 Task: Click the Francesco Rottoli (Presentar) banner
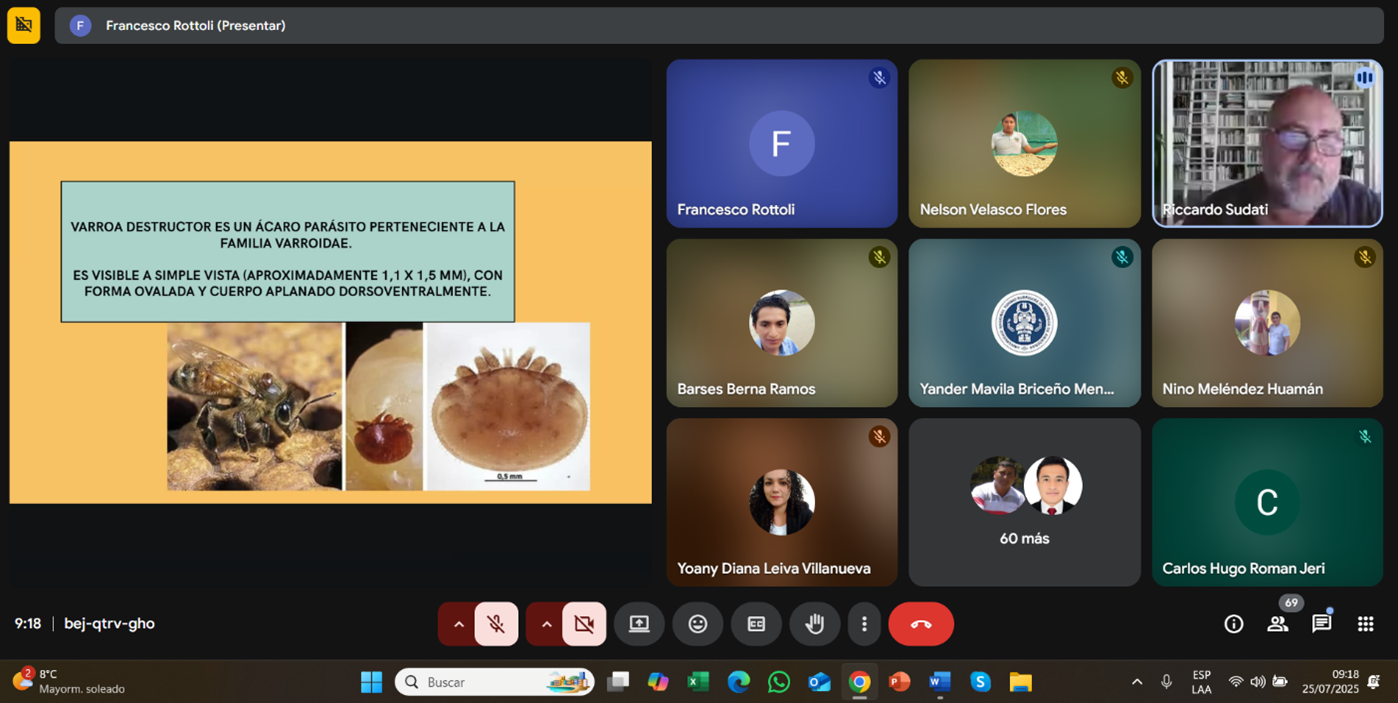point(196,26)
